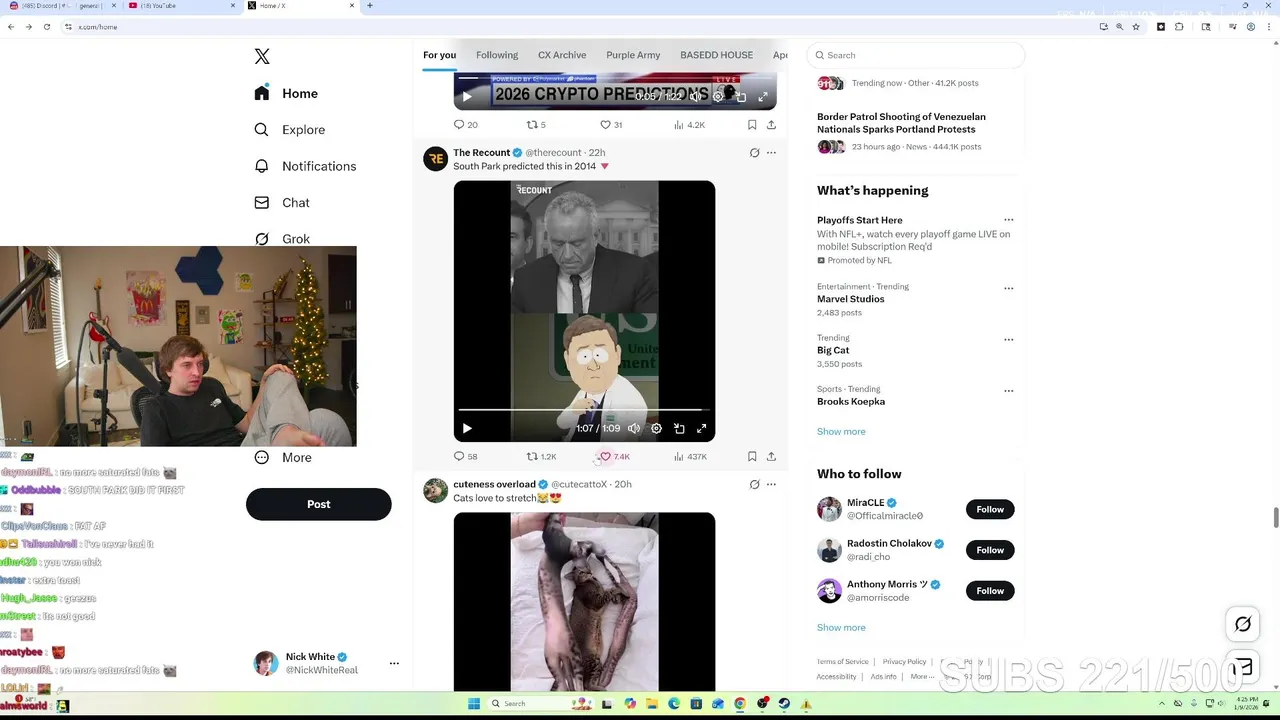
Task: Enter fullscreen on the South Park video
Action: [702, 429]
